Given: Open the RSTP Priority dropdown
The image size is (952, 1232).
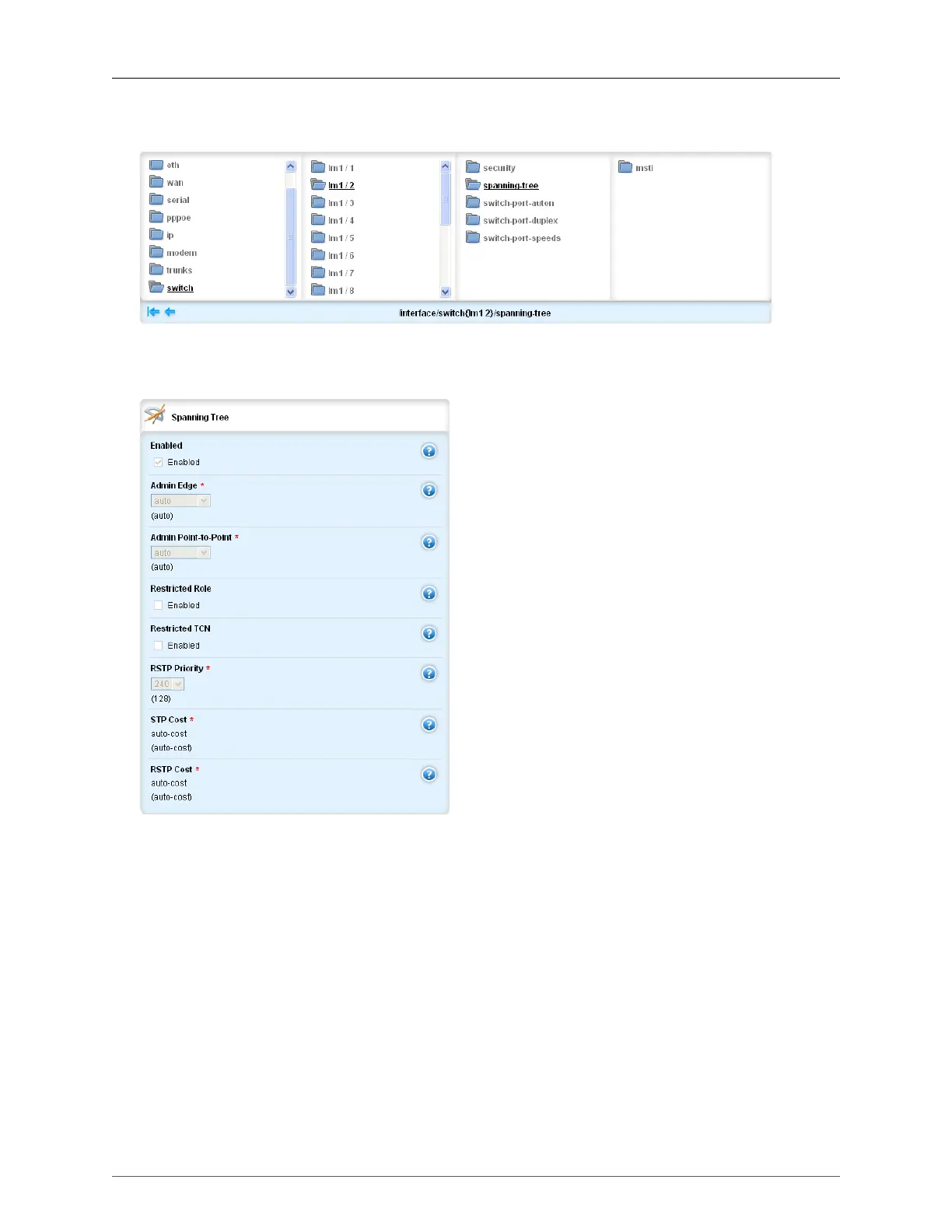Looking at the screenshot, I should [x=167, y=684].
